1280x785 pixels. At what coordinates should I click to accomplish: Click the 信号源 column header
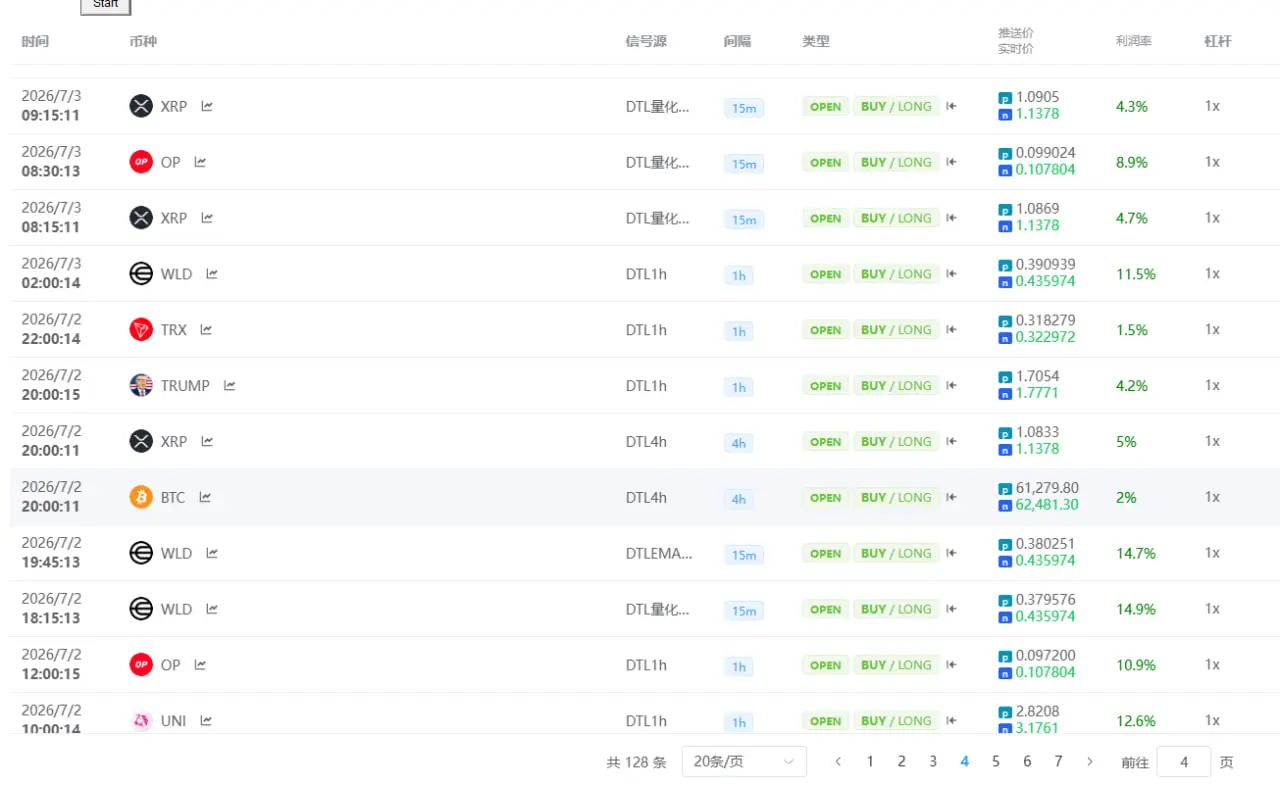pos(646,41)
